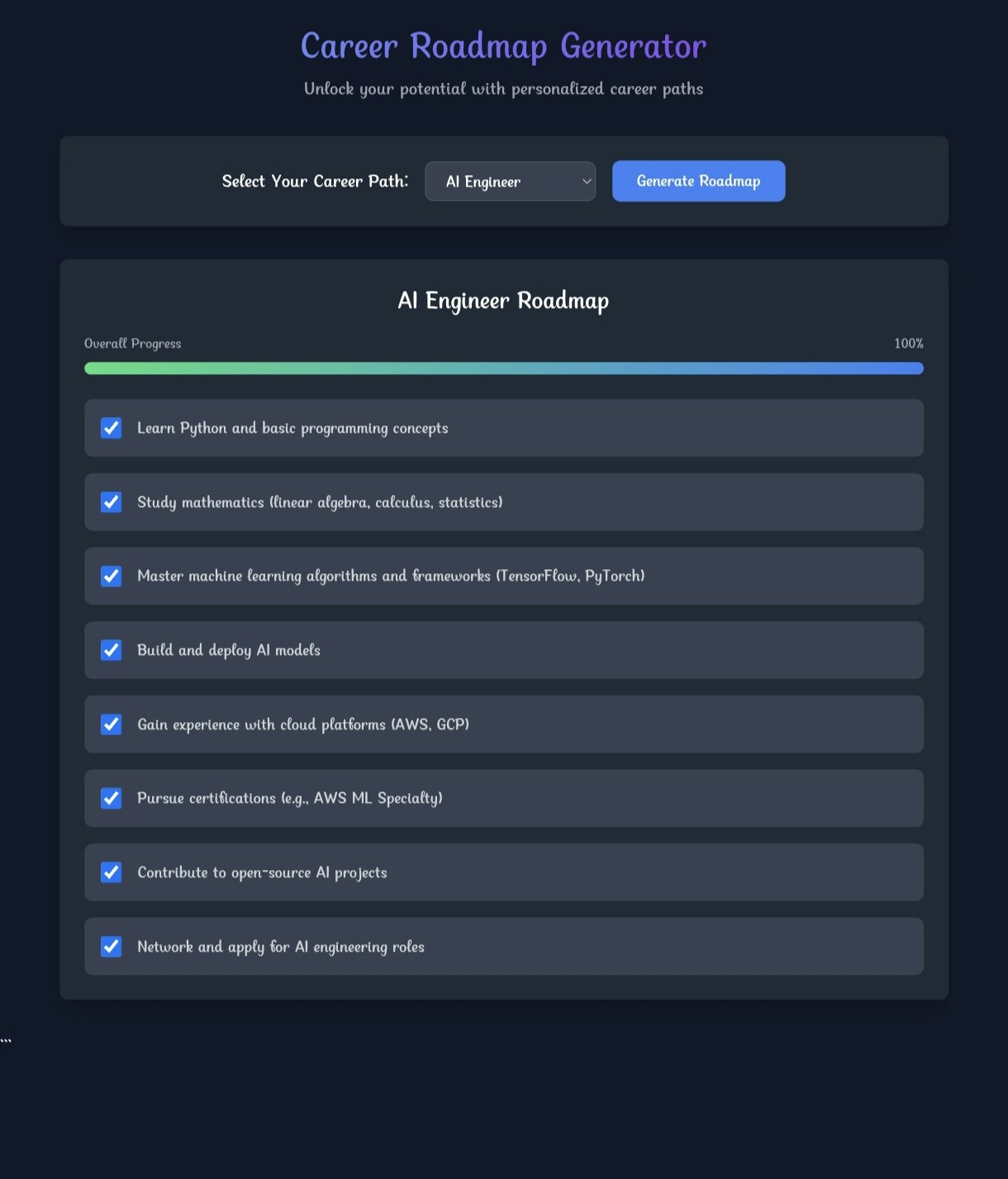Open the career path dropdown
This screenshot has height=1179, width=1008.
(510, 181)
